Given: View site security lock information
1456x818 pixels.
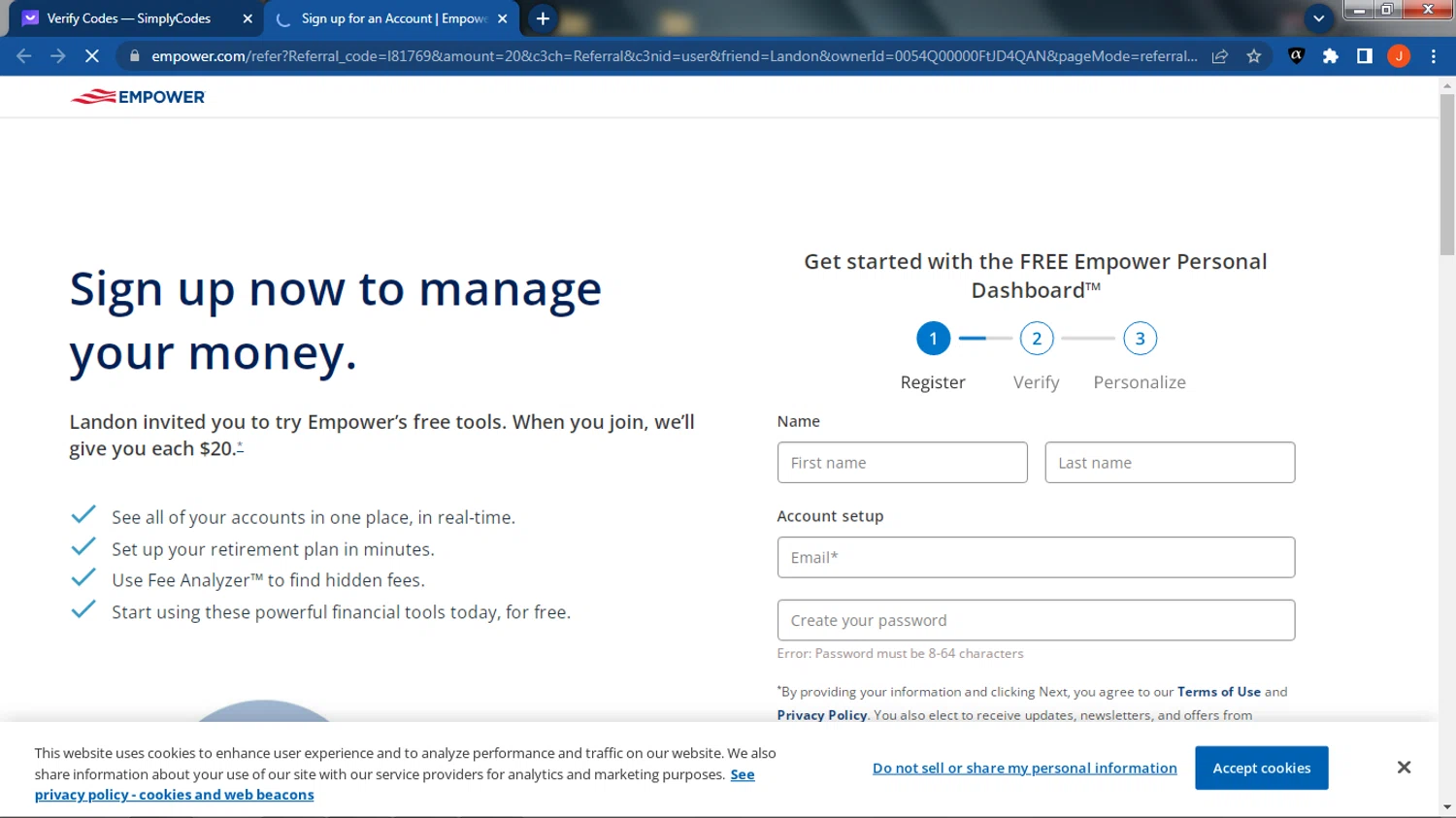Looking at the screenshot, I should point(135,56).
